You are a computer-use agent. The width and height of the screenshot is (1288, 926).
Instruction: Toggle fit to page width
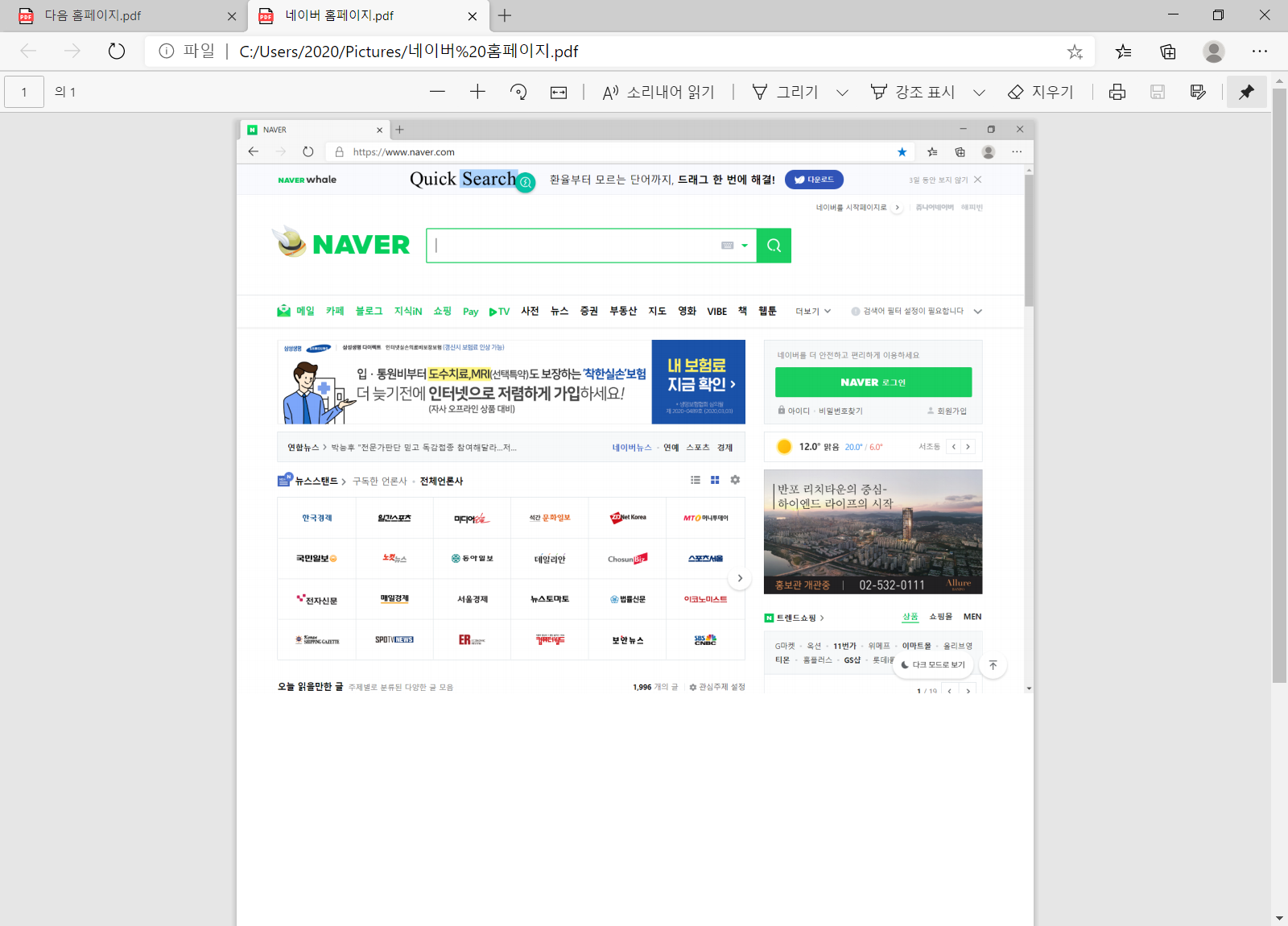(559, 92)
